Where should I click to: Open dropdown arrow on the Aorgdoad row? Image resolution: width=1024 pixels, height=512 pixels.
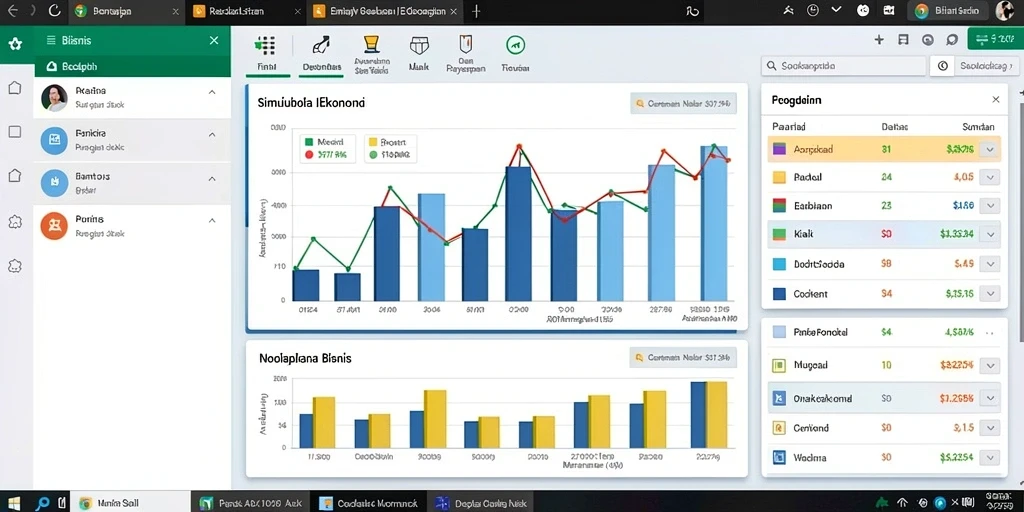tap(989, 150)
